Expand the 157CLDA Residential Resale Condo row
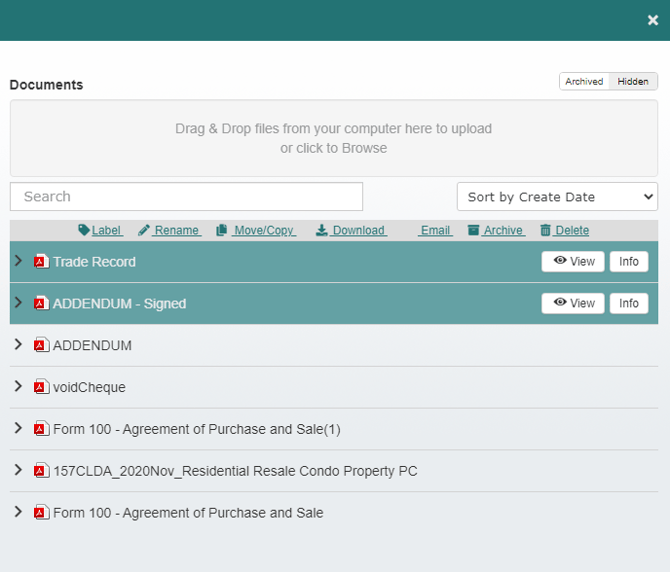Screen dimensions: 670x572 tap(18, 471)
